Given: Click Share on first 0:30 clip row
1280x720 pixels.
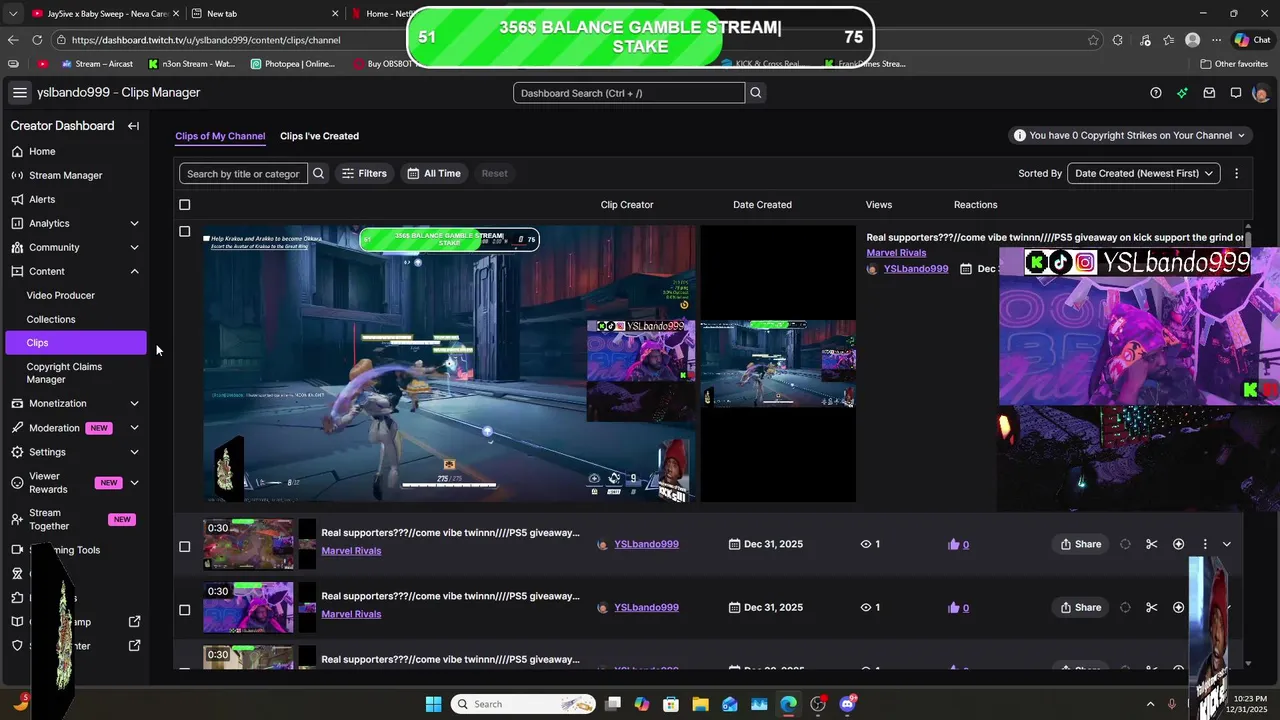Looking at the screenshot, I should pyautogui.click(x=1080, y=544).
